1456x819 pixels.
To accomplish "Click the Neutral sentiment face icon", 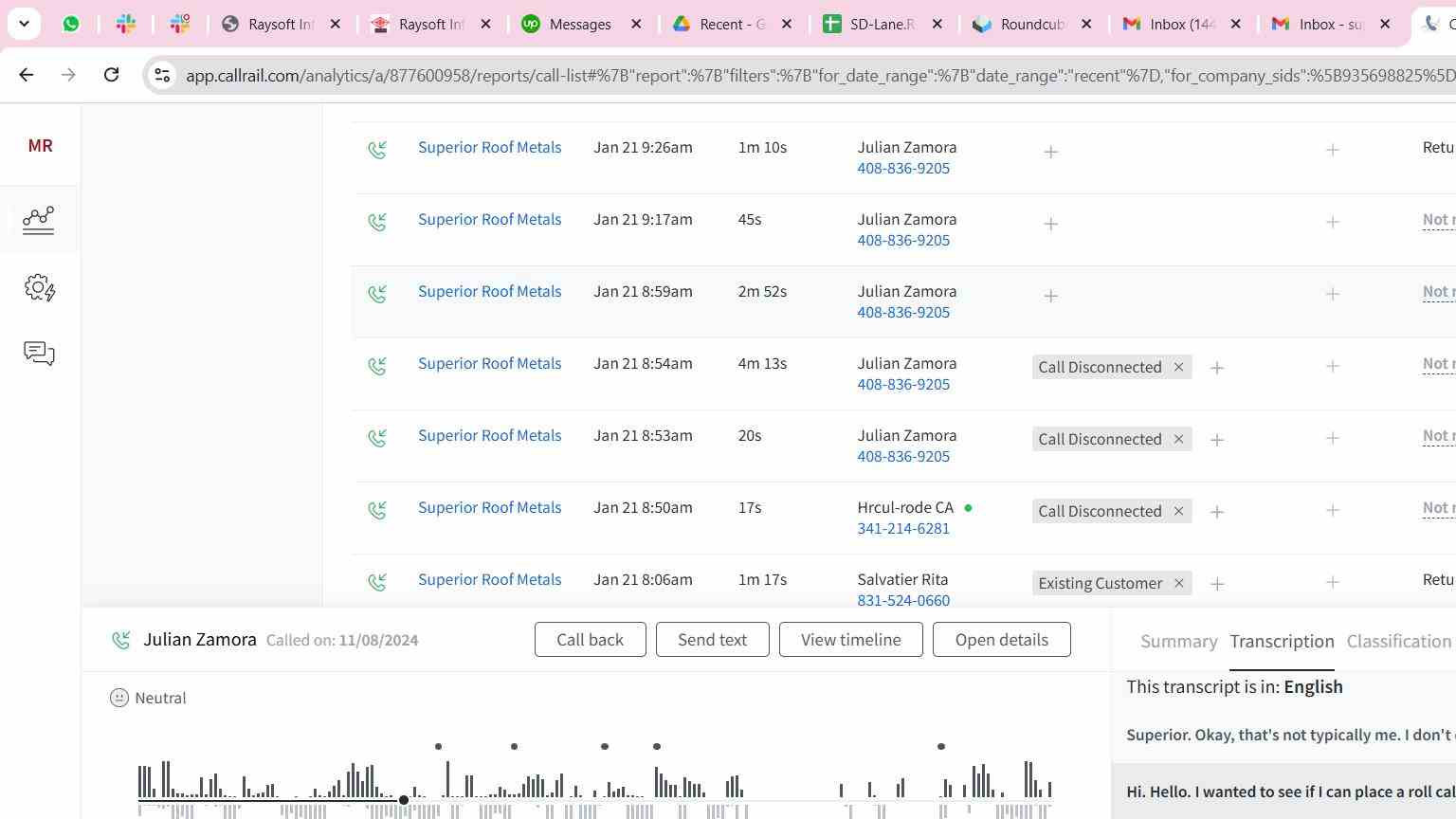I will point(119,698).
